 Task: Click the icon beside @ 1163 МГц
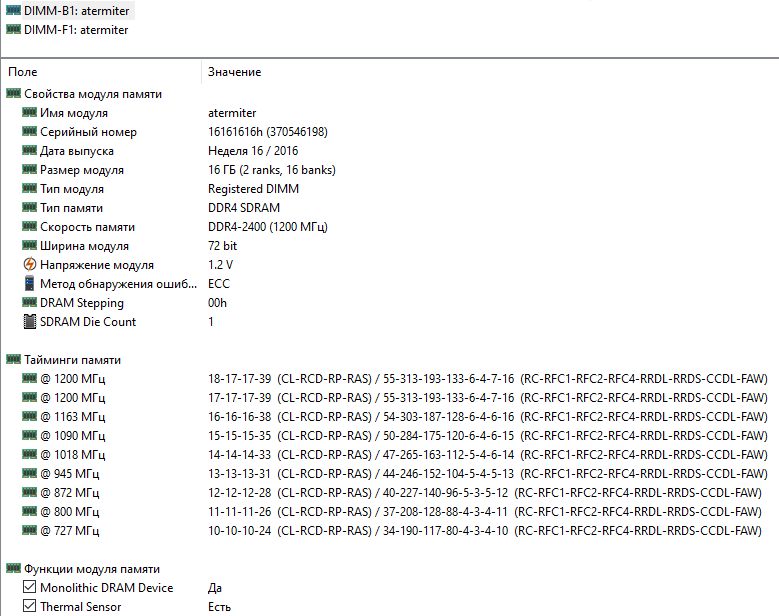point(29,416)
